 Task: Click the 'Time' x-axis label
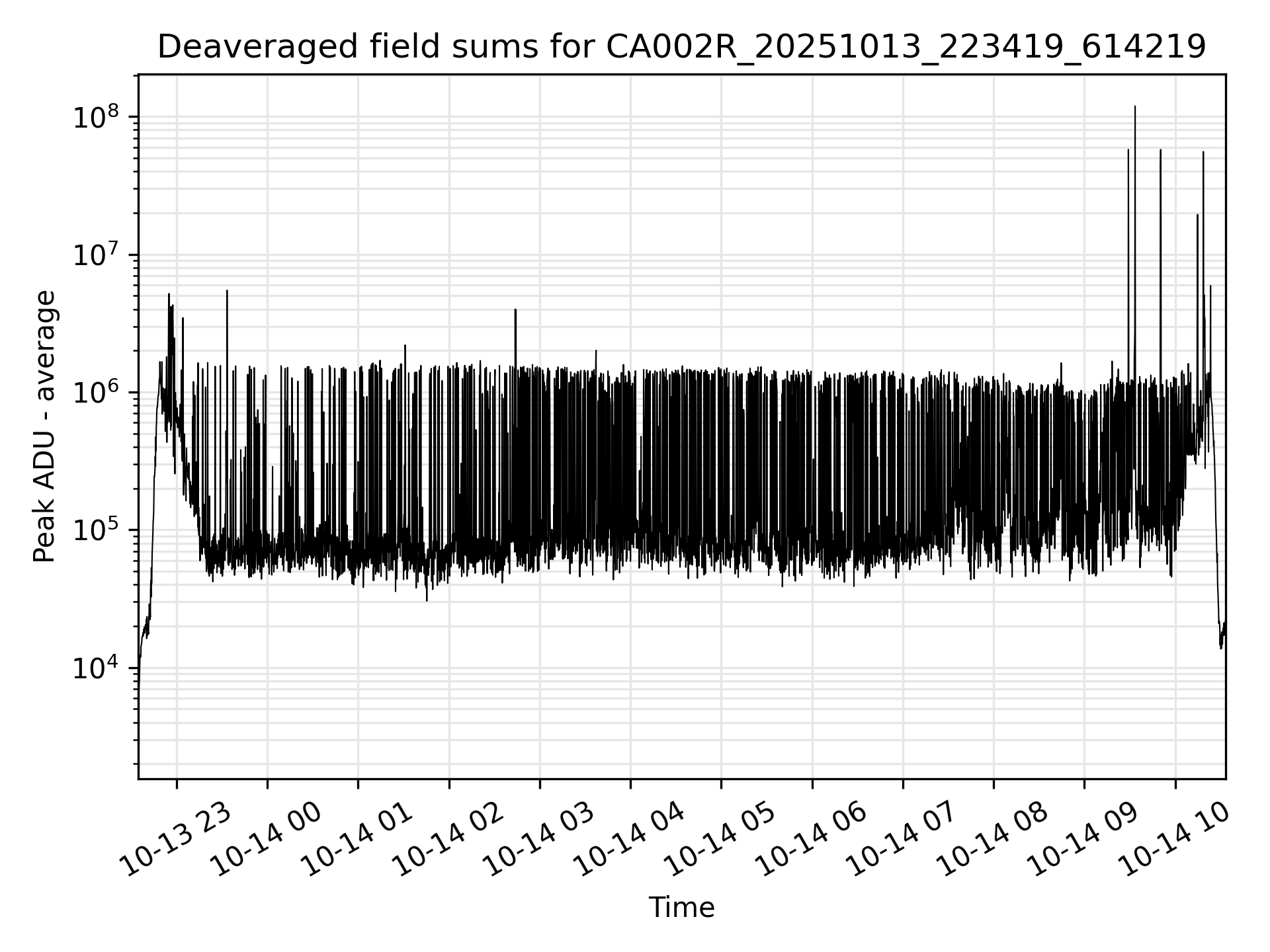(x=681, y=908)
